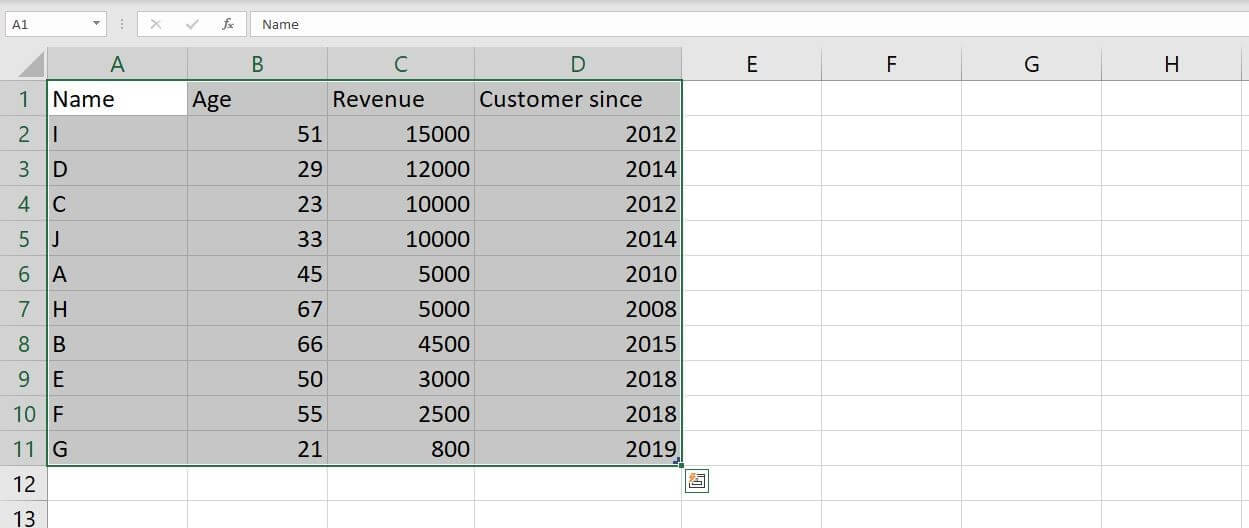Select column C header
Viewport: 1249px width, 528px height.
(x=400, y=65)
